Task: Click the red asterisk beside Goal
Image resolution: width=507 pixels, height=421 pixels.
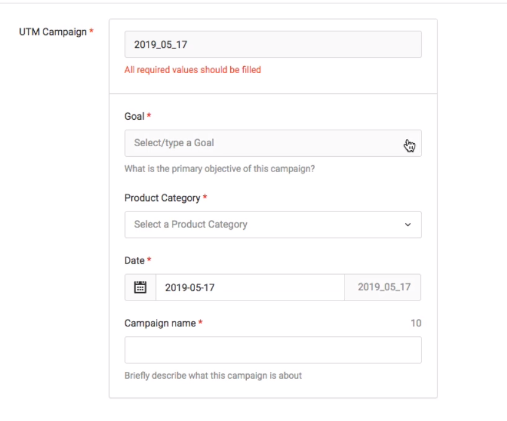Action: 149,115
